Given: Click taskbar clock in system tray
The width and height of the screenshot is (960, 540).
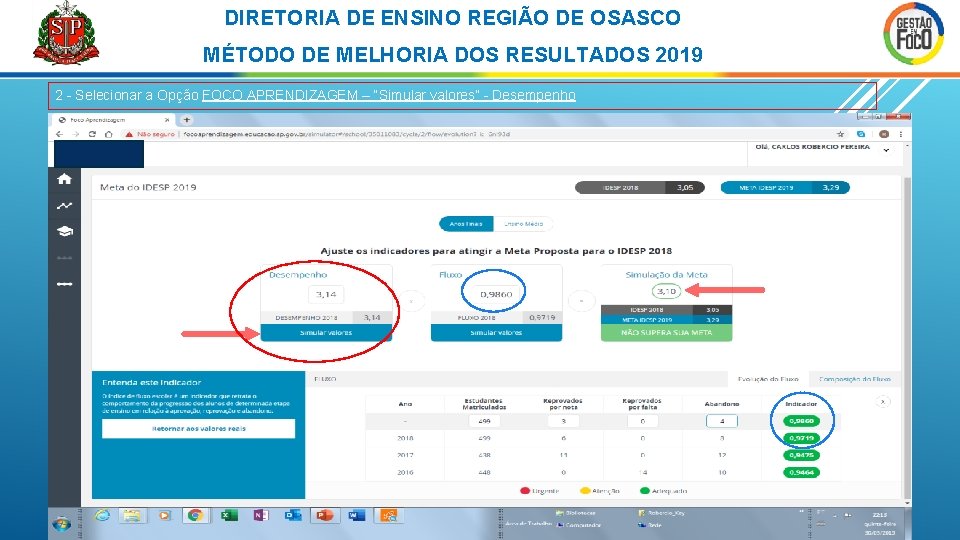Looking at the screenshot, I should pos(880,523).
